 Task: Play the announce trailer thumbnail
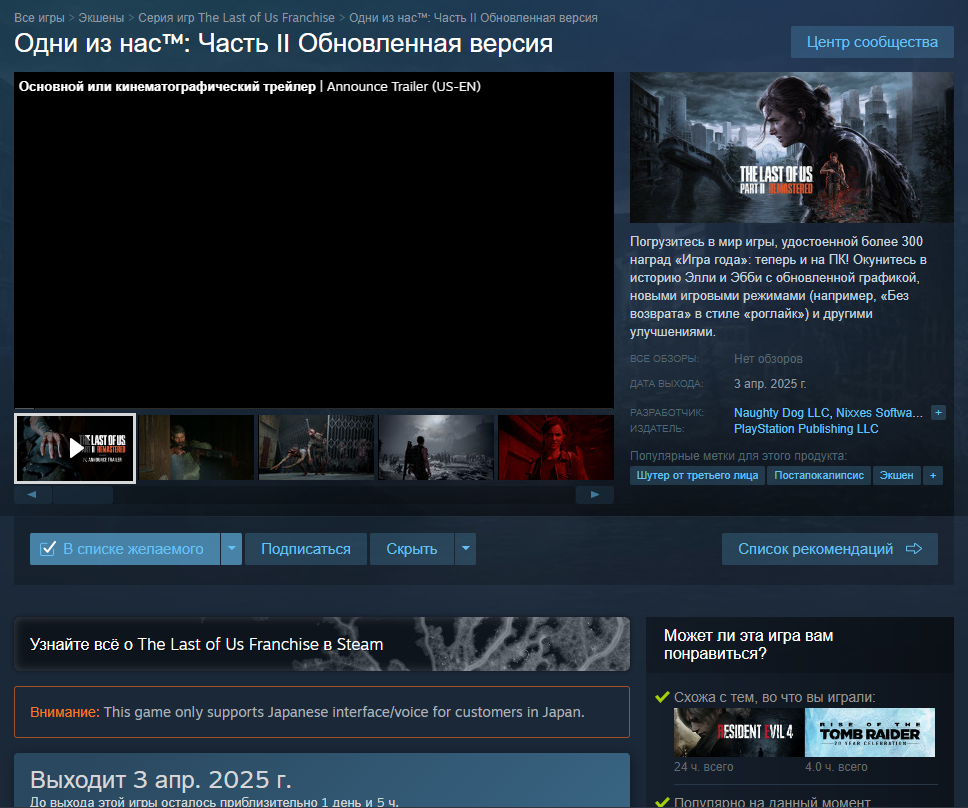(x=75, y=448)
